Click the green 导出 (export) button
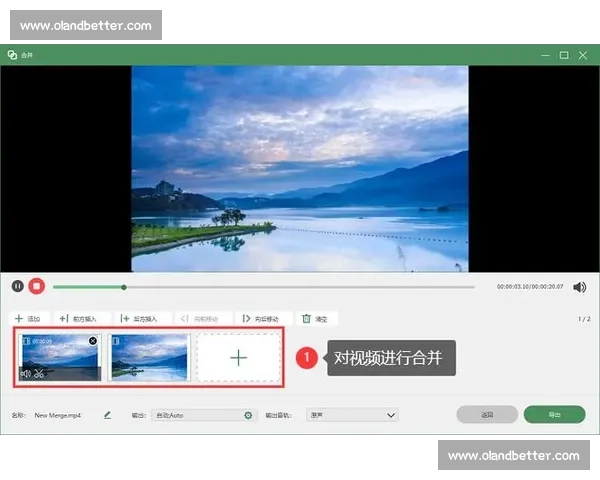The image size is (600, 480). 554,414
